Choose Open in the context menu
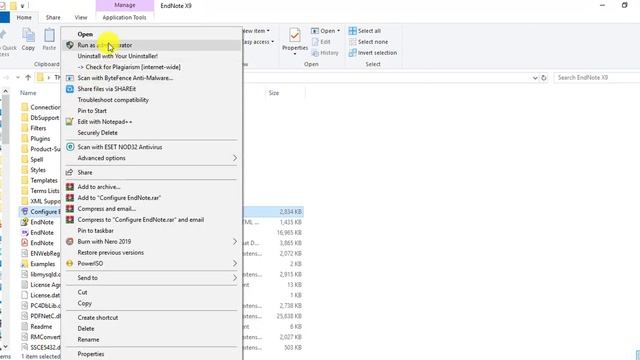 coord(85,34)
